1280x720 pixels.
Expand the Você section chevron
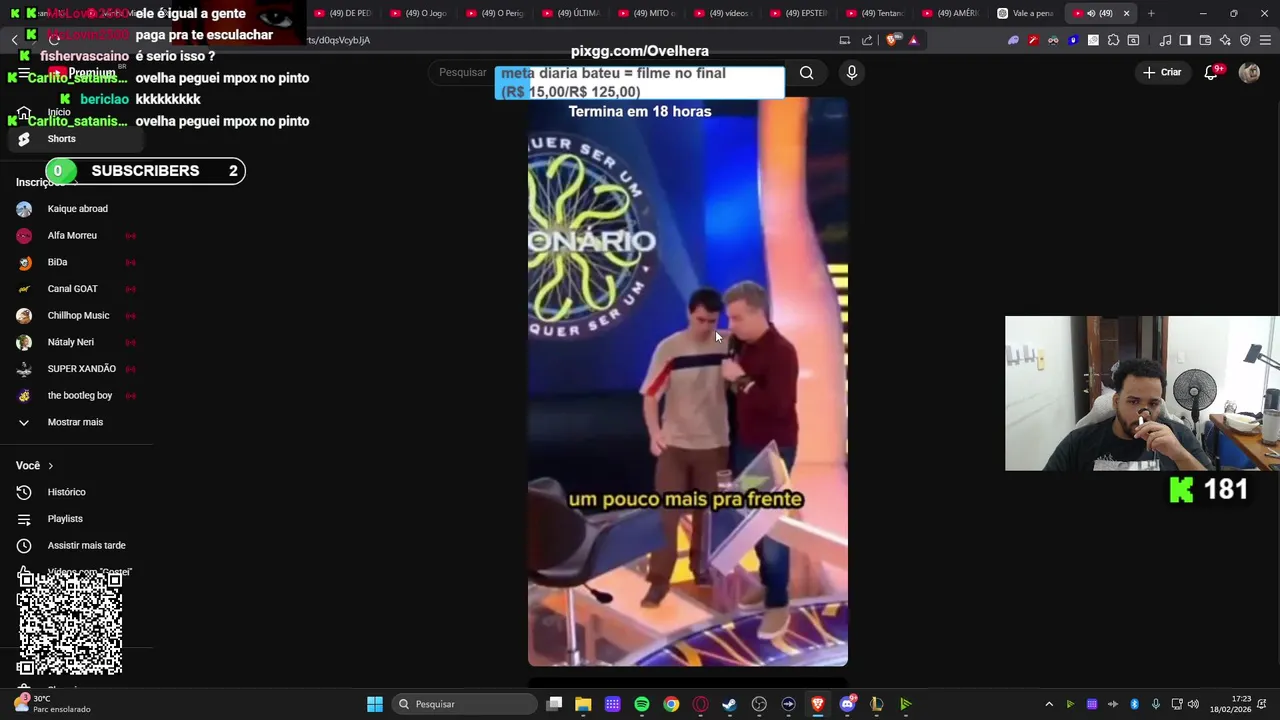point(51,466)
